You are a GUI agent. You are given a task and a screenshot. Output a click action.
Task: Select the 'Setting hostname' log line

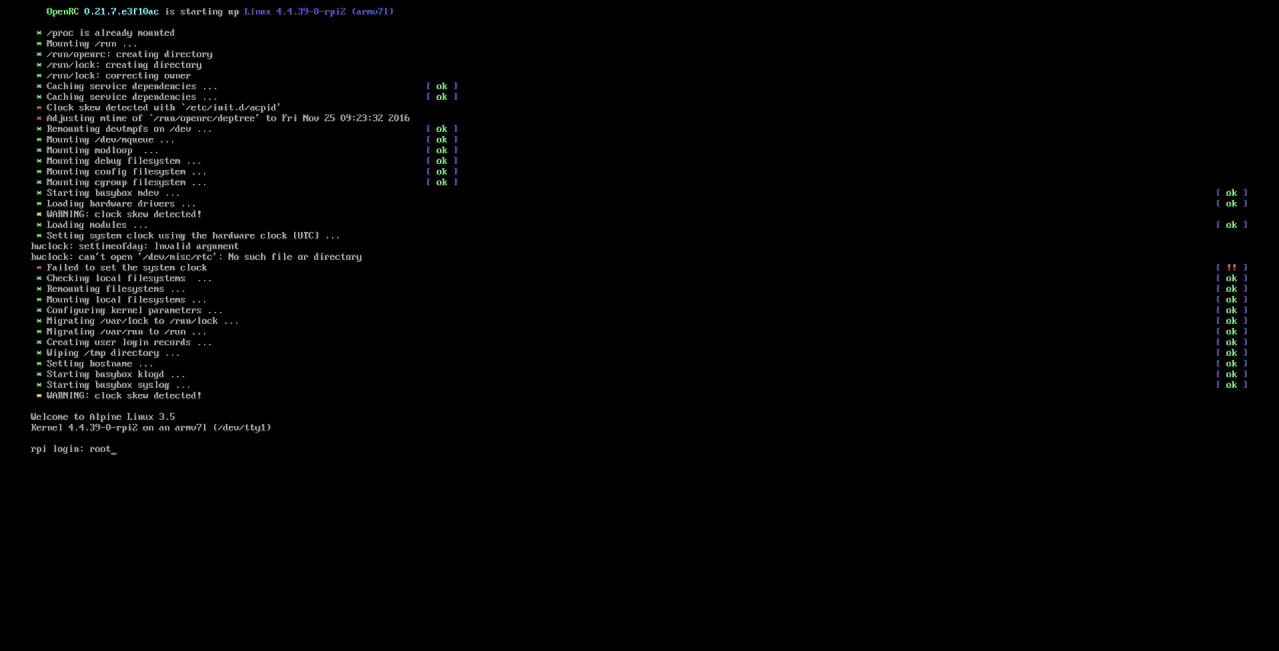click(x=96, y=363)
